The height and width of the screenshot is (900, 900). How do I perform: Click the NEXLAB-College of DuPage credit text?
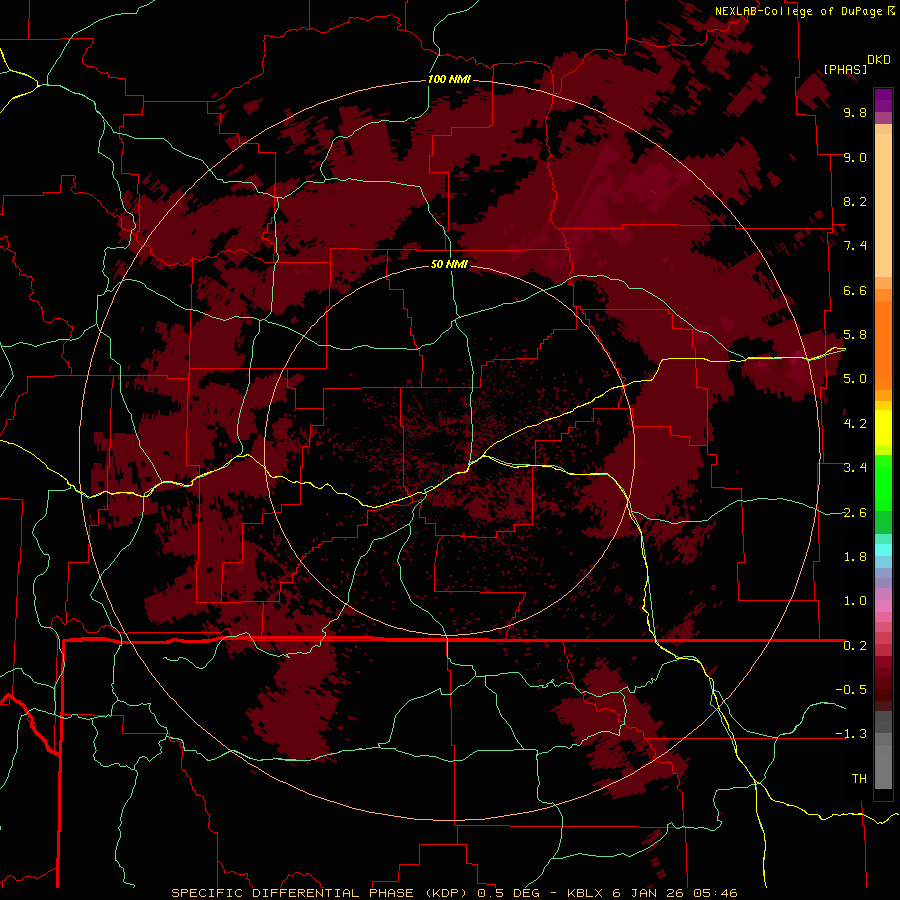tap(798, 11)
